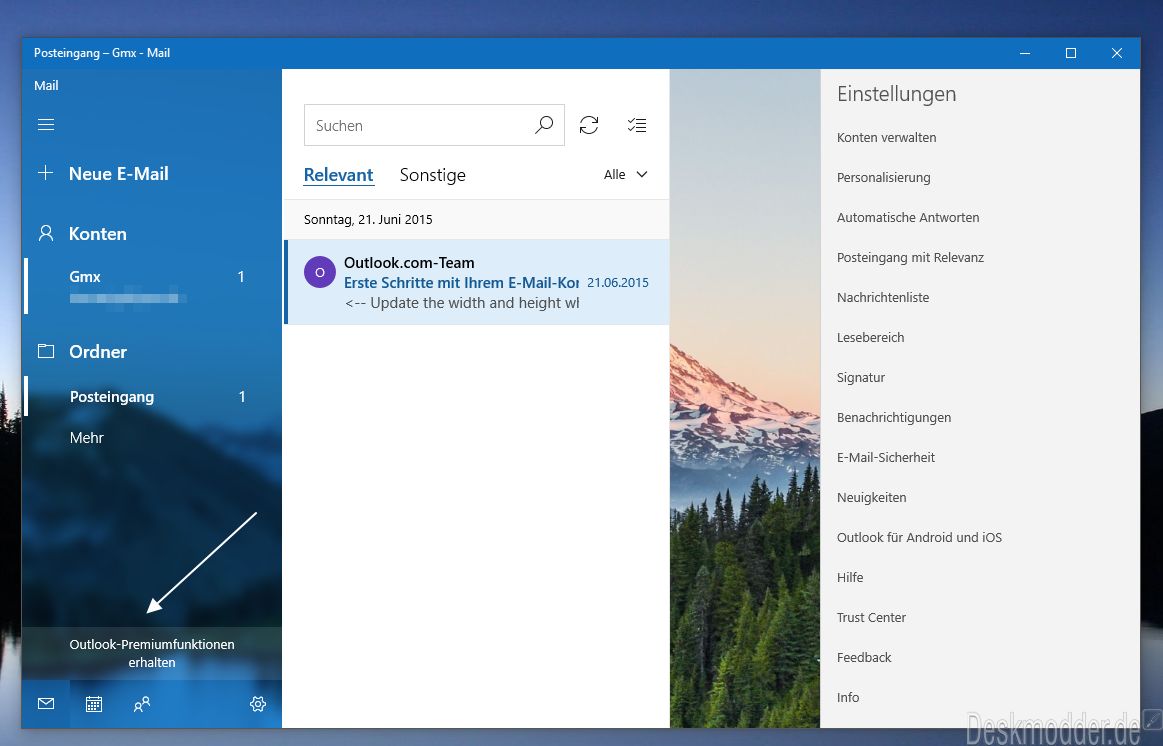
Task: Minimize the Mail window
Action: tap(1025, 53)
